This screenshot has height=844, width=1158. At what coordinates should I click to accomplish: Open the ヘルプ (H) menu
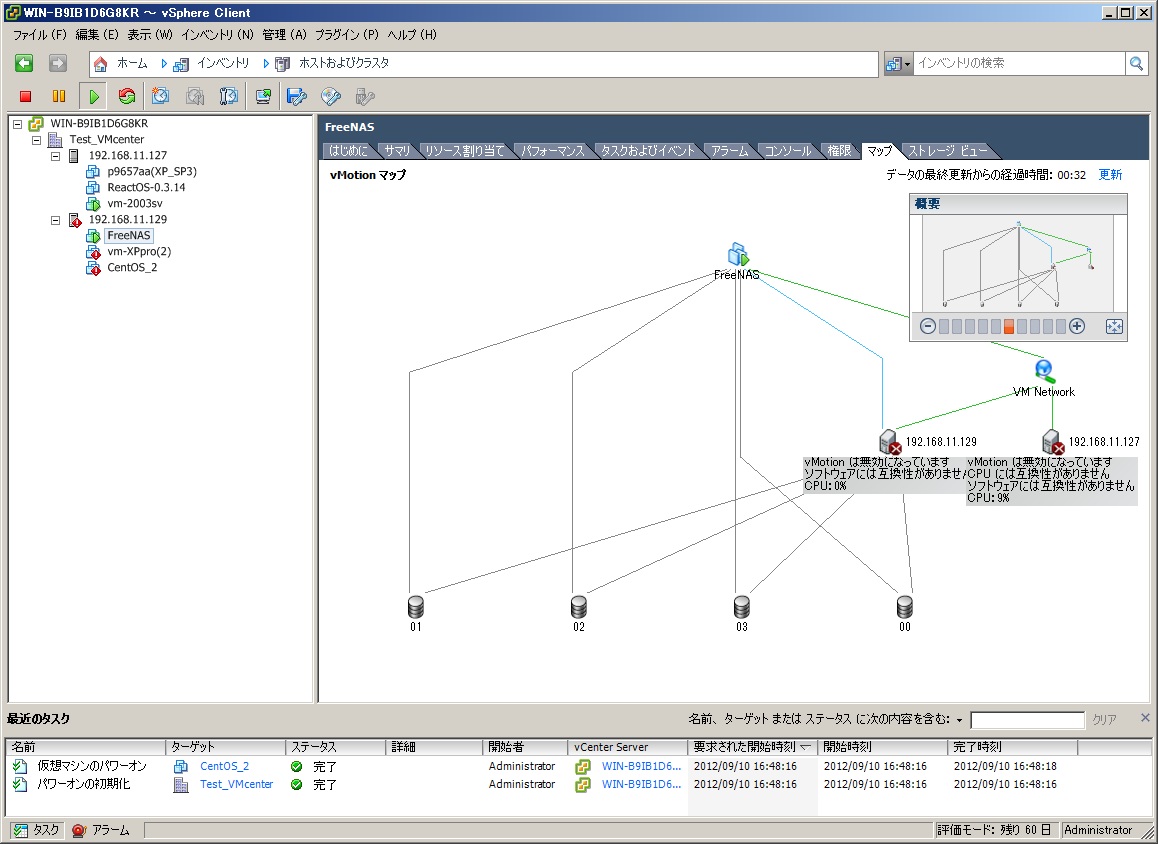coord(412,35)
